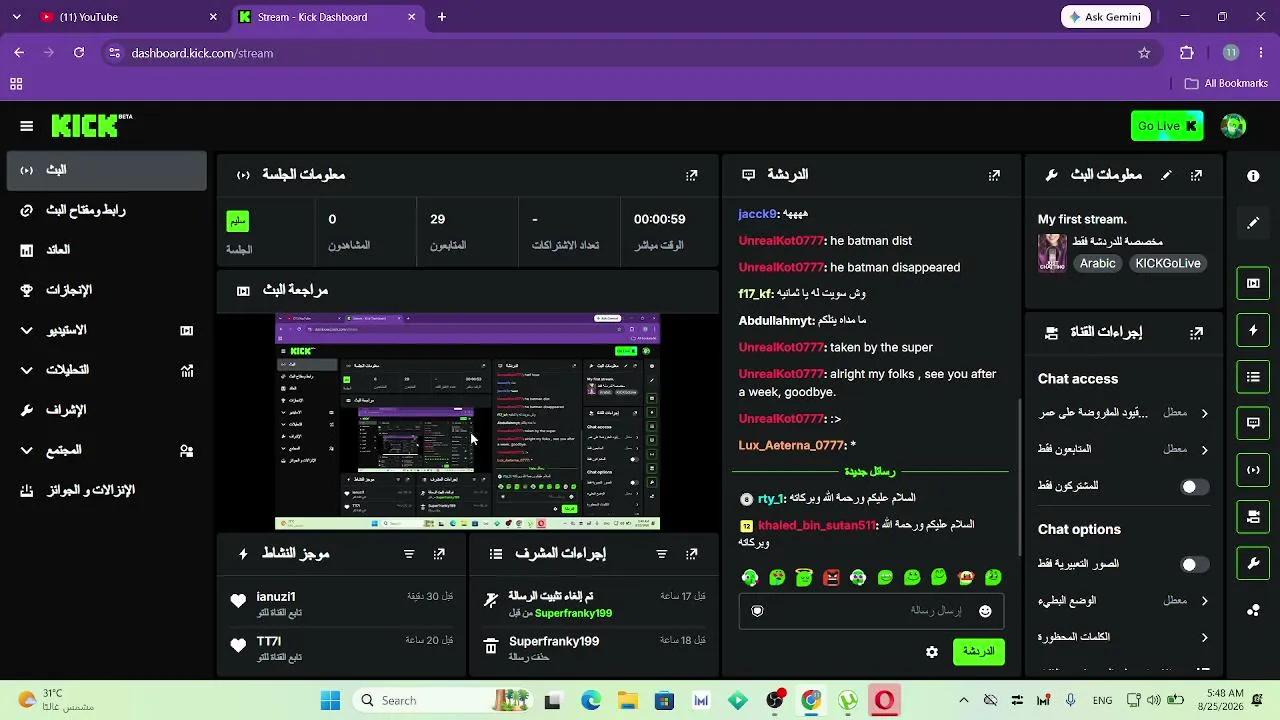Pop out the session info panel

tap(691, 175)
